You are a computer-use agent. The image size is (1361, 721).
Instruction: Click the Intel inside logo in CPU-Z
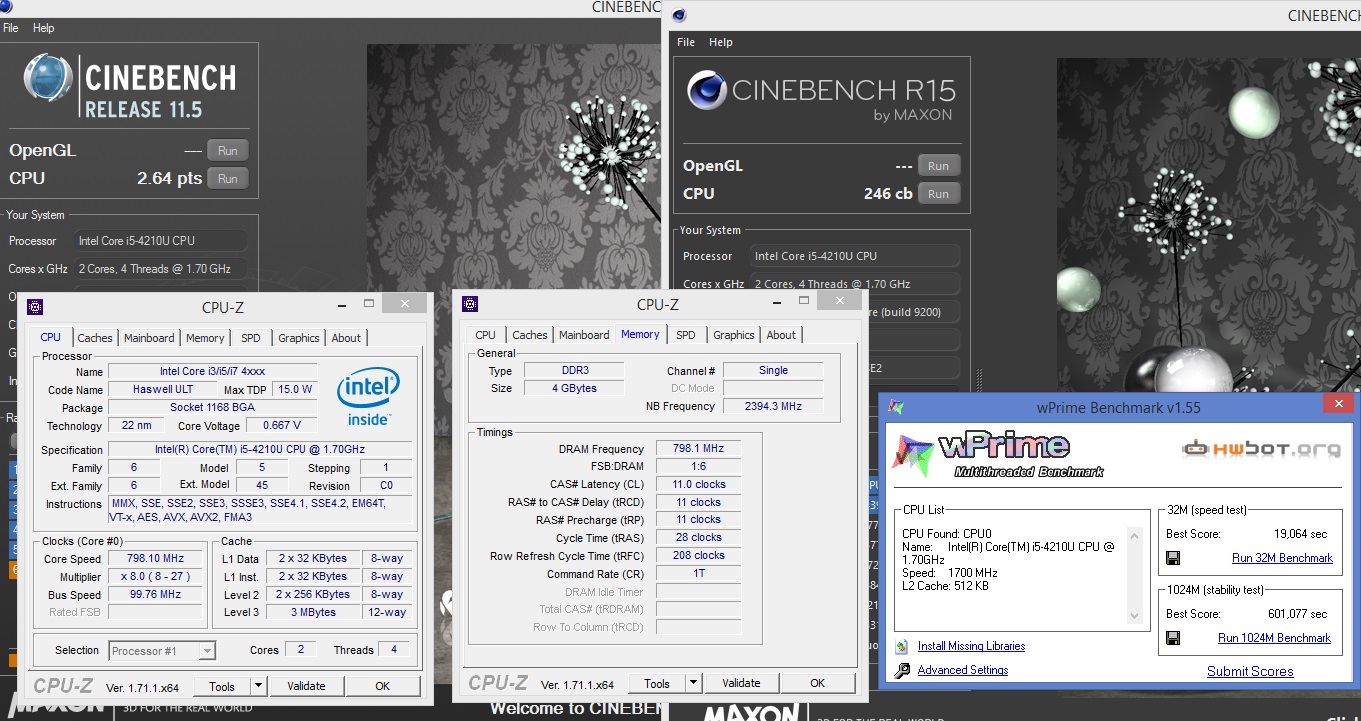[x=368, y=397]
